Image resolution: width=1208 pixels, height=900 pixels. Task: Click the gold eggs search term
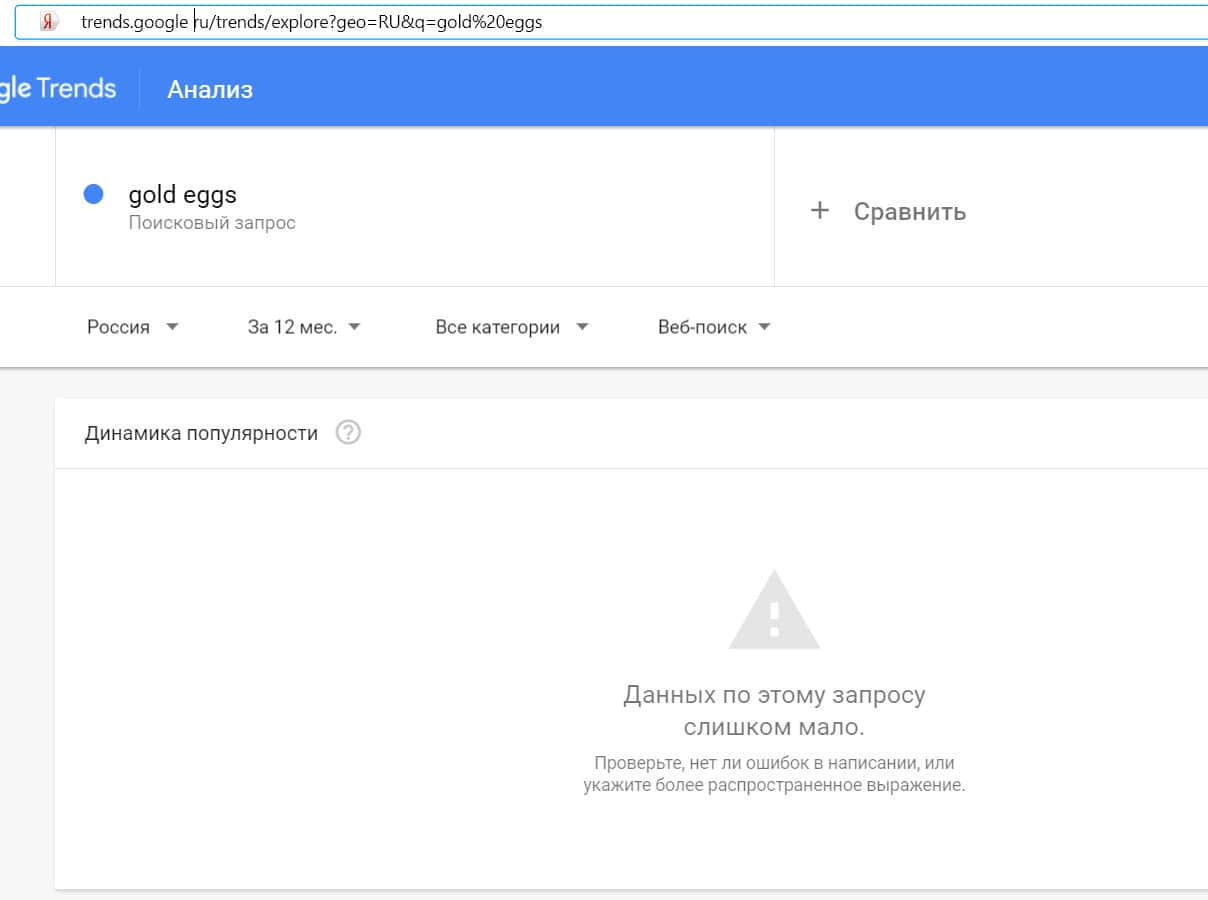183,194
